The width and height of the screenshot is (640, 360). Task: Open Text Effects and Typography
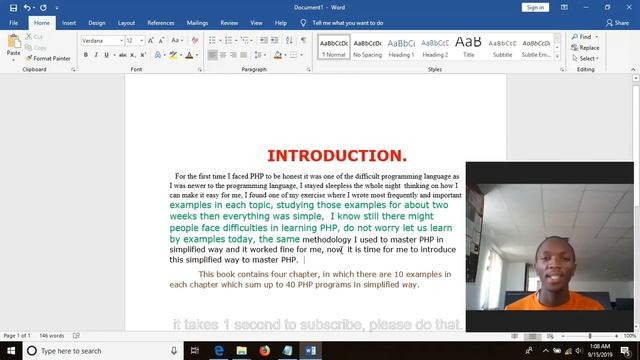coord(158,55)
